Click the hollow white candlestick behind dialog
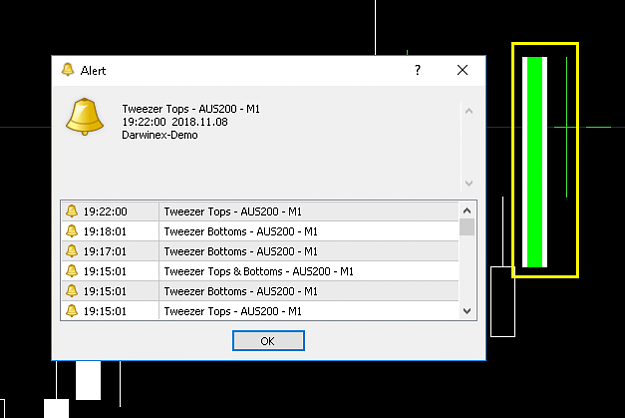The height and width of the screenshot is (418, 625). coord(502,302)
